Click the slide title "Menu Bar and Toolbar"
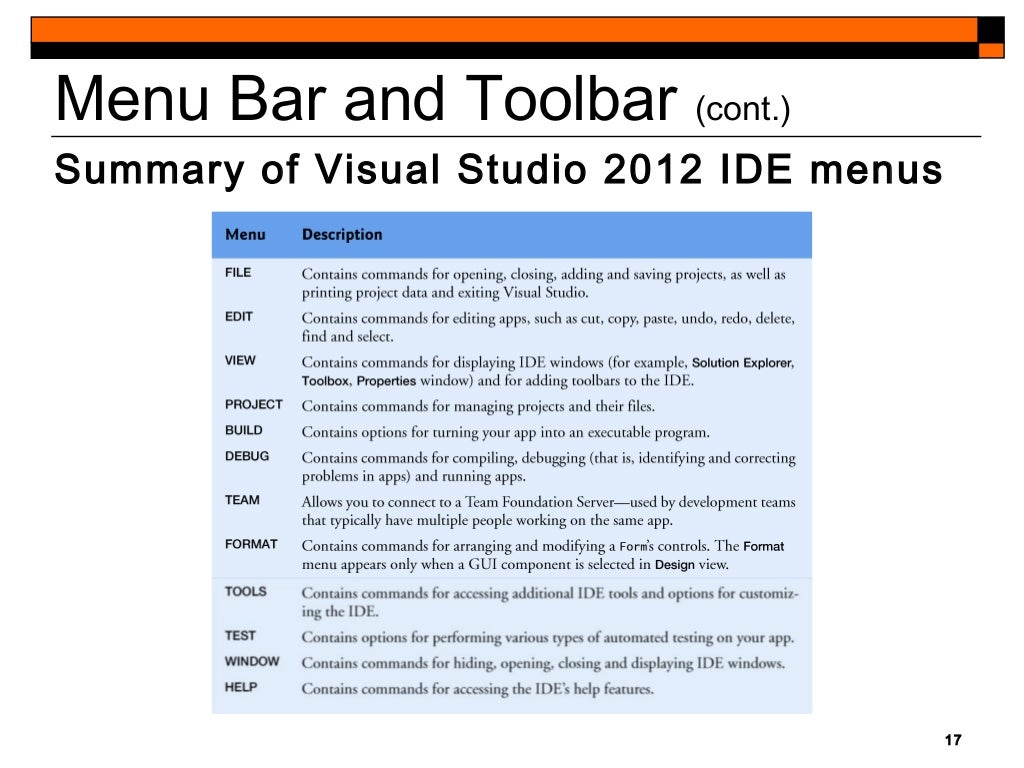1024x768 pixels. [x=366, y=99]
